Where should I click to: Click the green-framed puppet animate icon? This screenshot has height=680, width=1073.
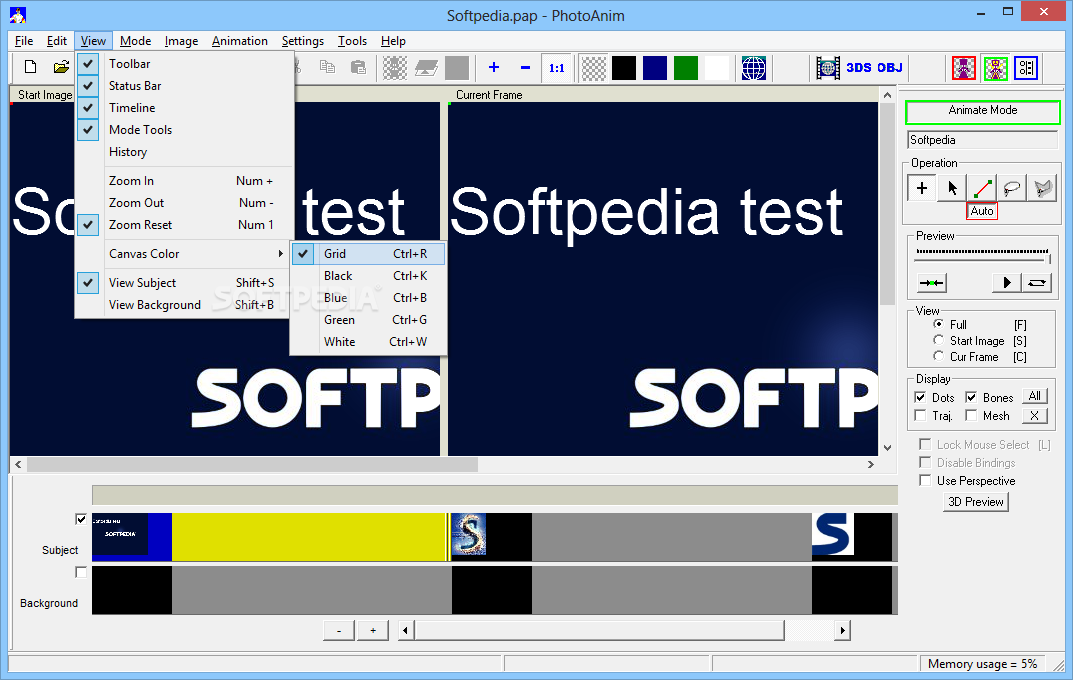click(996, 68)
